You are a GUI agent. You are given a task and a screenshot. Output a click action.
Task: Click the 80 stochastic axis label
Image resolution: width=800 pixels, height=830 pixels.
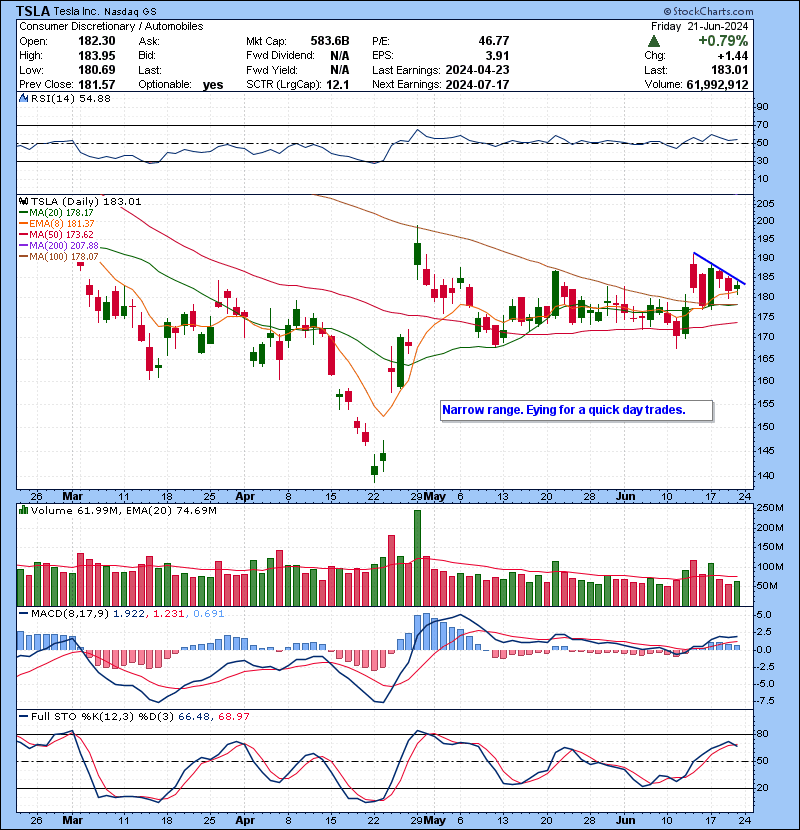762,734
